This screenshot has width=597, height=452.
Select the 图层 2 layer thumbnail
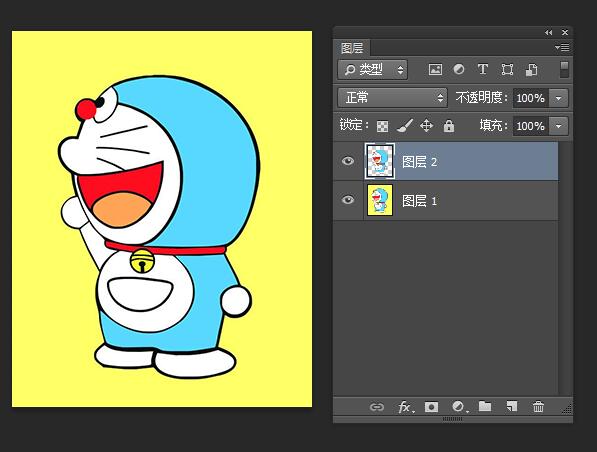coord(380,161)
